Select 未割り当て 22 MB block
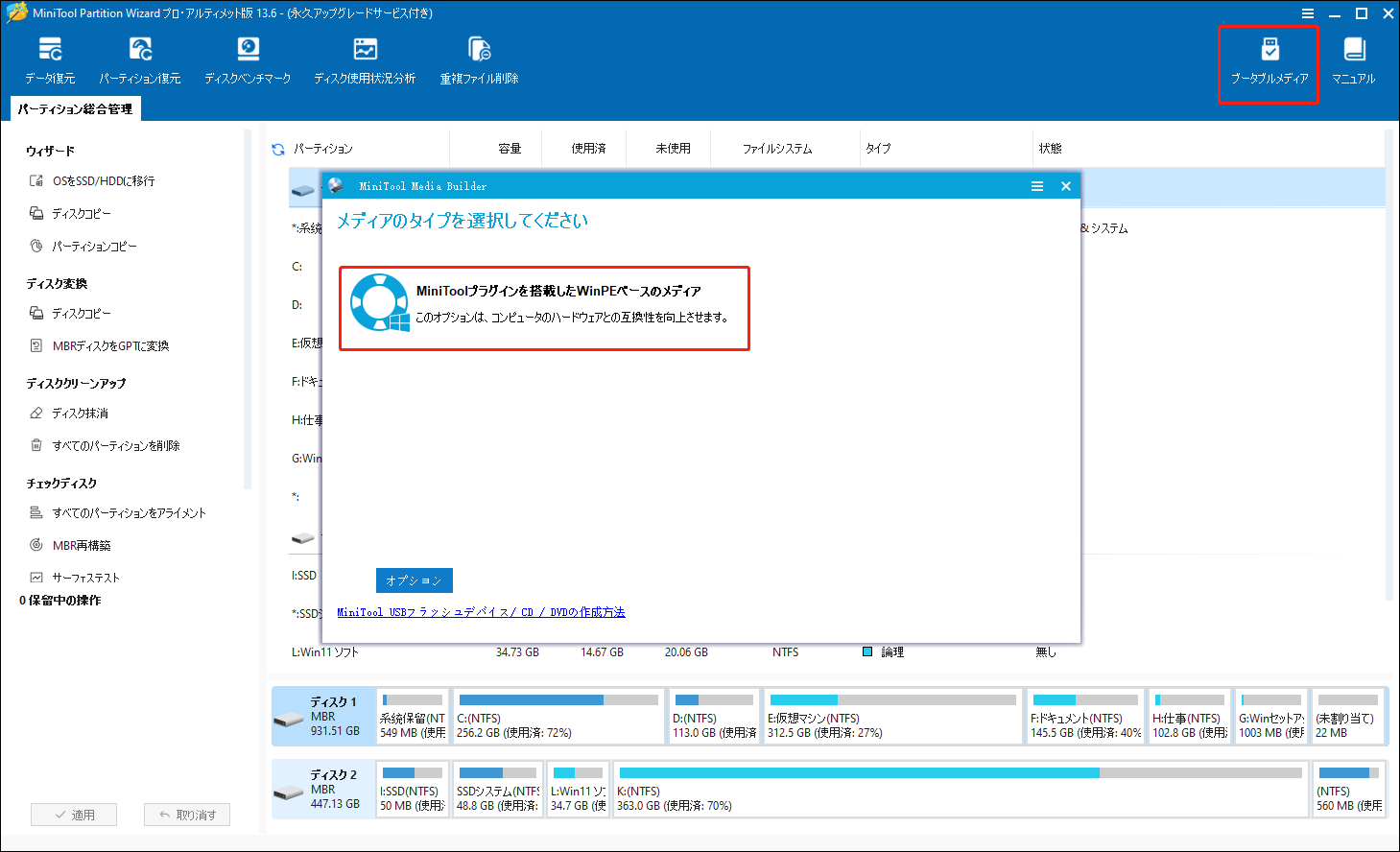Screen dimensions: 1400x852 click(x=1348, y=717)
